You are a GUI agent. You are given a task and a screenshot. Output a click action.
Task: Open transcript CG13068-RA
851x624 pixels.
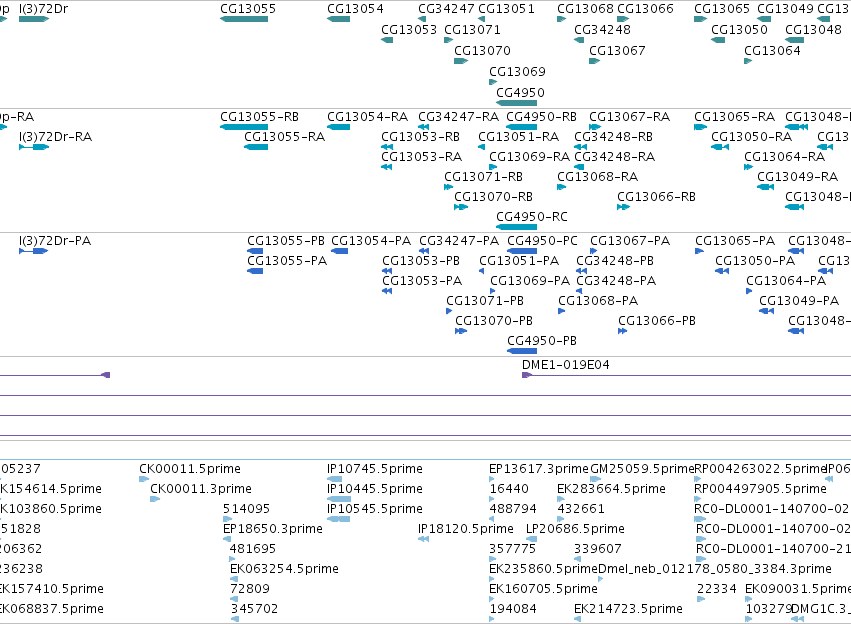point(598,177)
